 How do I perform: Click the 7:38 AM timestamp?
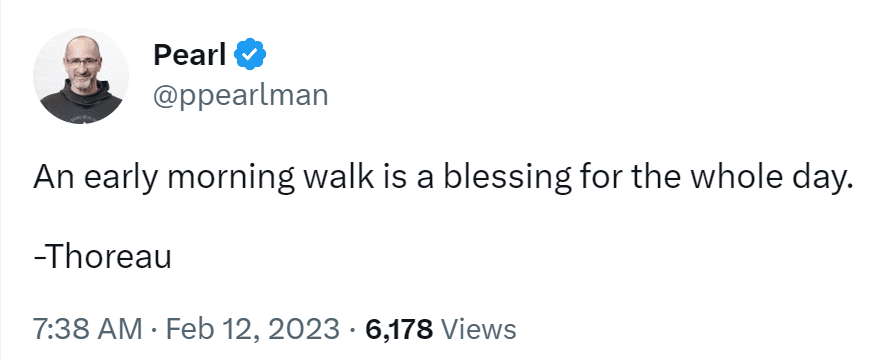[x=88, y=329]
